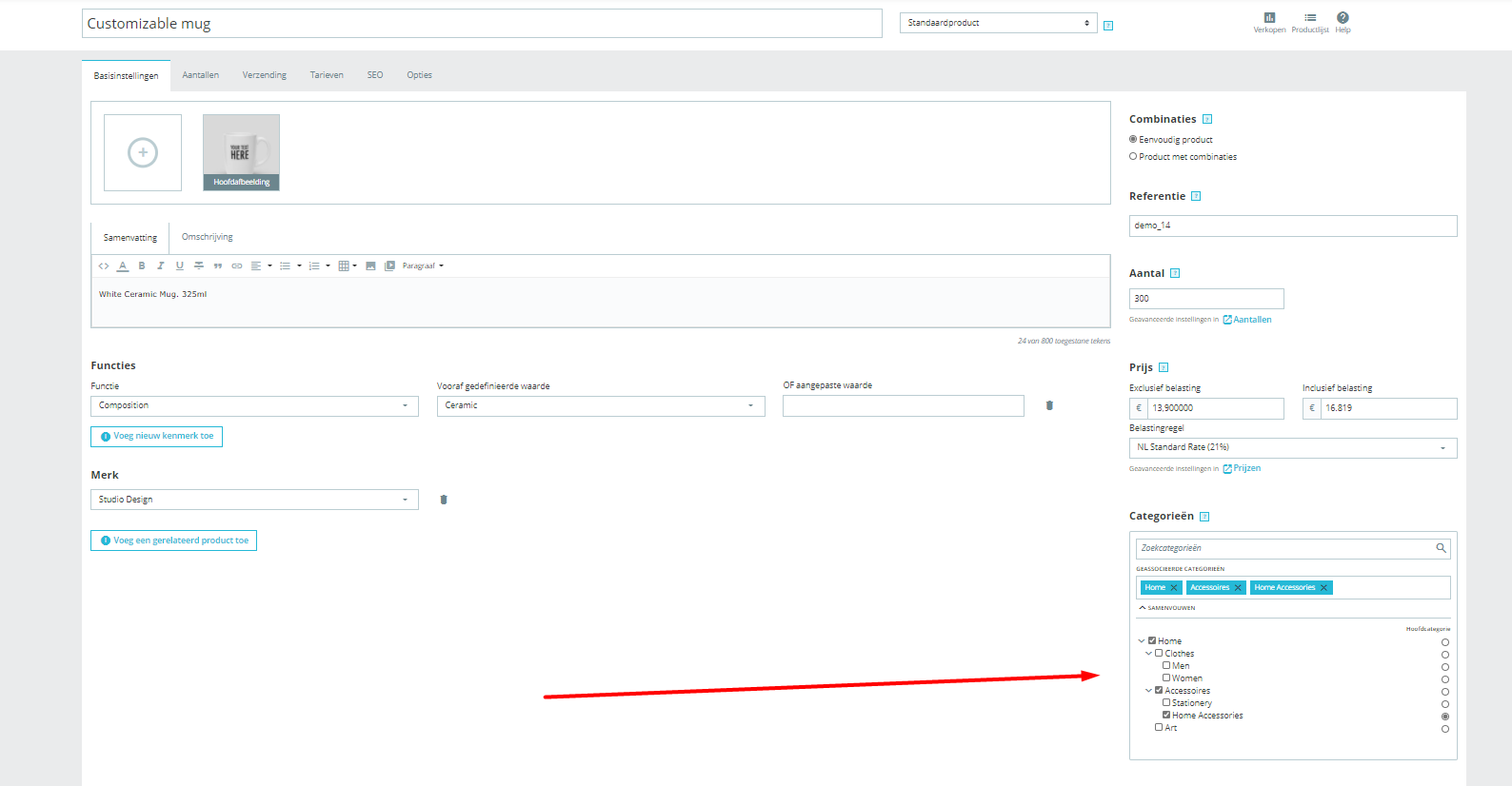
Task: Click Voeg nieuw kenmerk toe button
Action: (157, 437)
